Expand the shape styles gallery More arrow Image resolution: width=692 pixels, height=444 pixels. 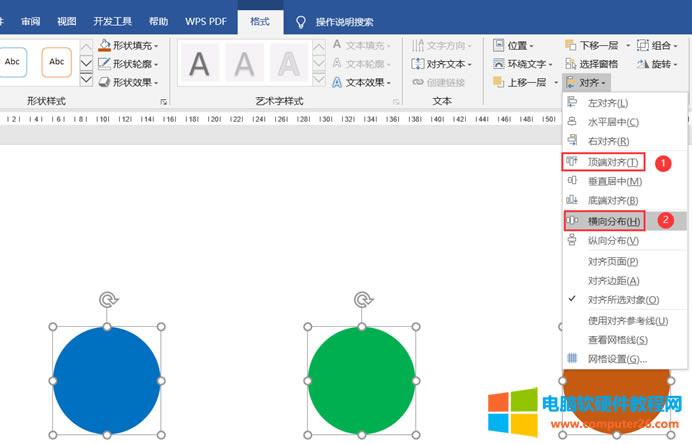(86, 80)
